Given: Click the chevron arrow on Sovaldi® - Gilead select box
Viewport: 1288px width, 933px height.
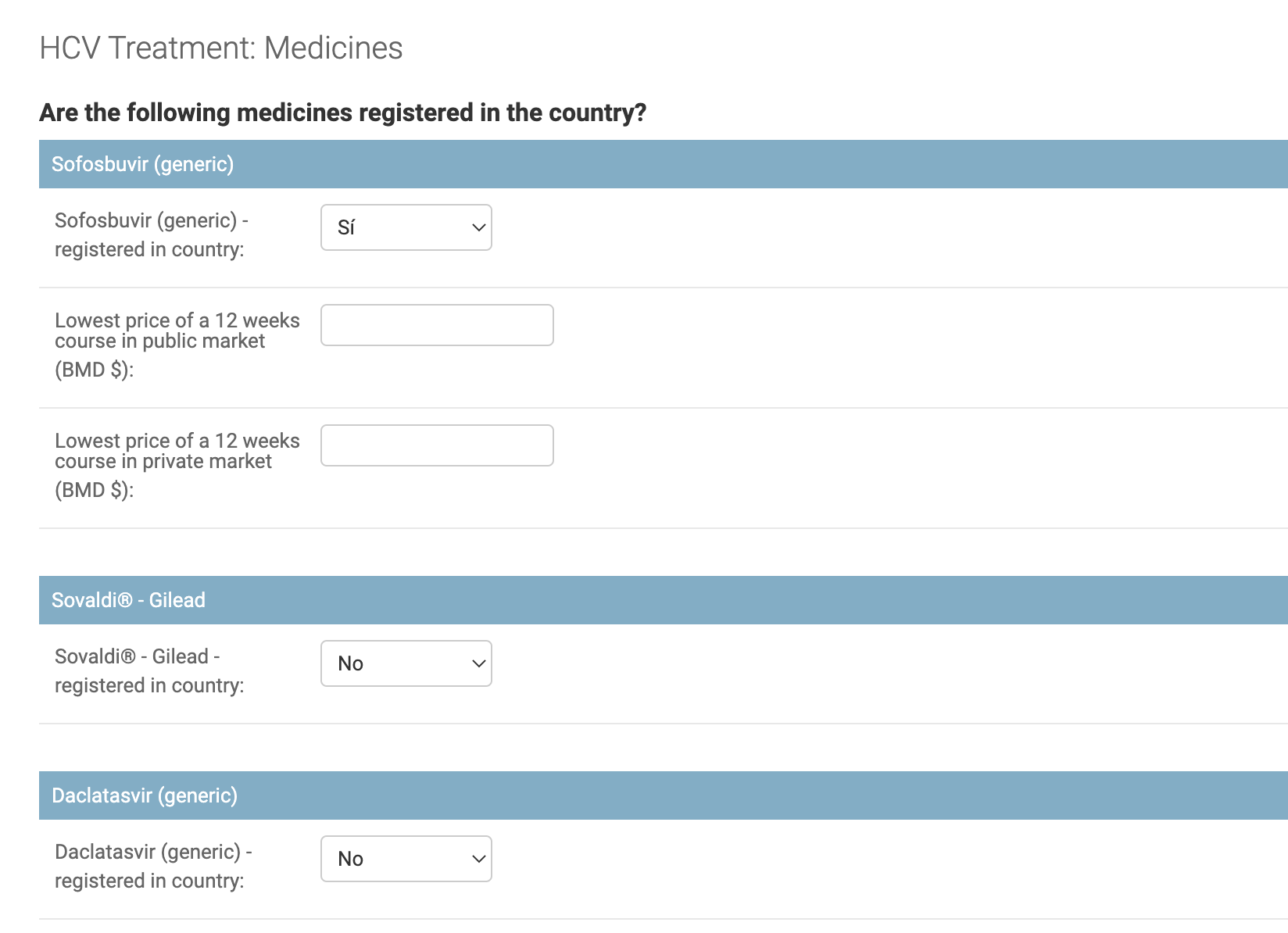Looking at the screenshot, I should pos(479,663).
